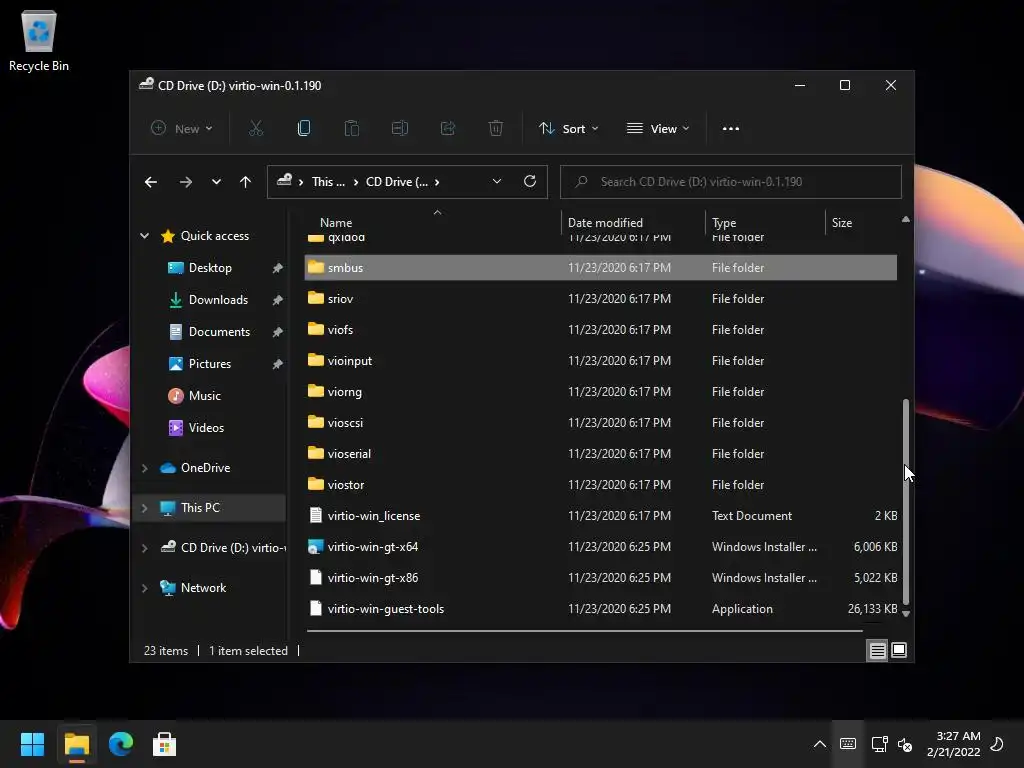Expand the OneDrive tree node
The image size is (1024, 768).
coord(144,468)
